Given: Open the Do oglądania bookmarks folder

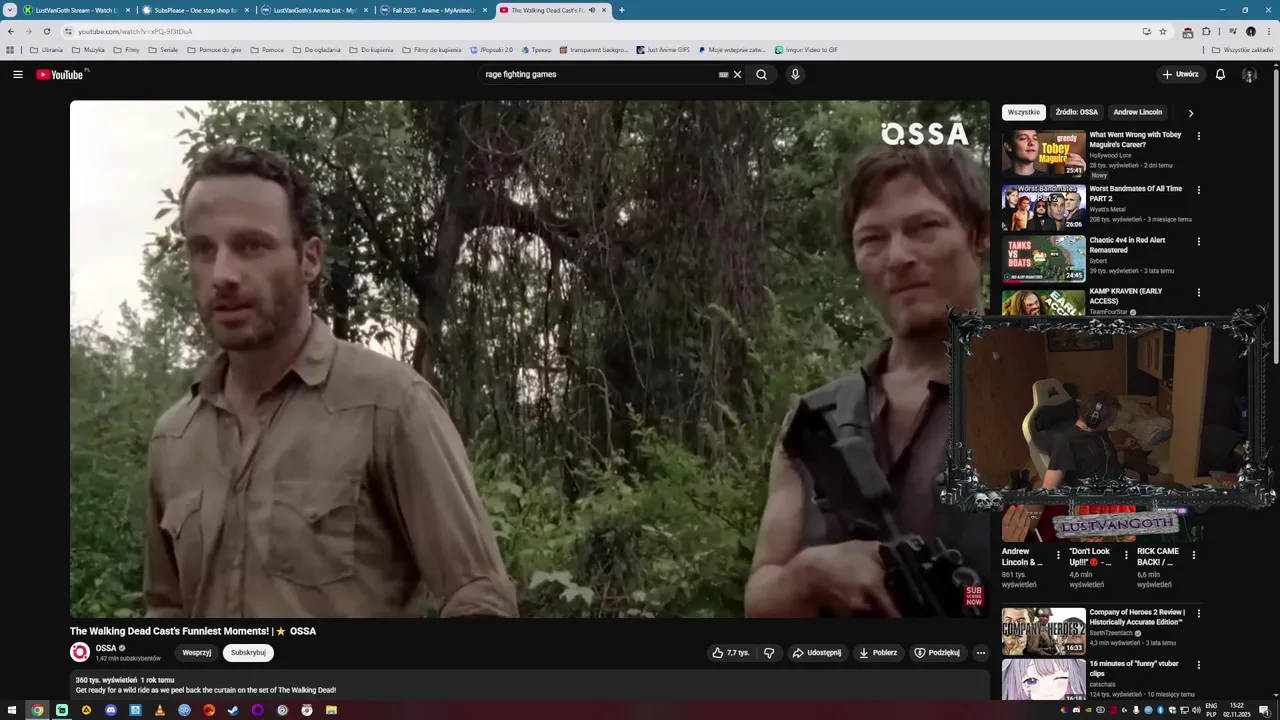Looking at the screenshot, I should [317, 49].
